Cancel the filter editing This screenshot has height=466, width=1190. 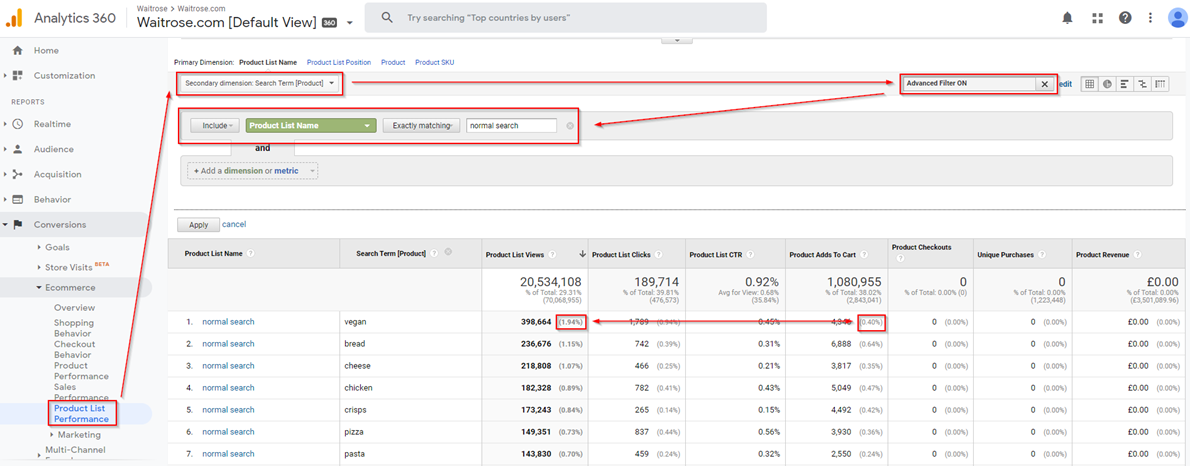[234, 225]
